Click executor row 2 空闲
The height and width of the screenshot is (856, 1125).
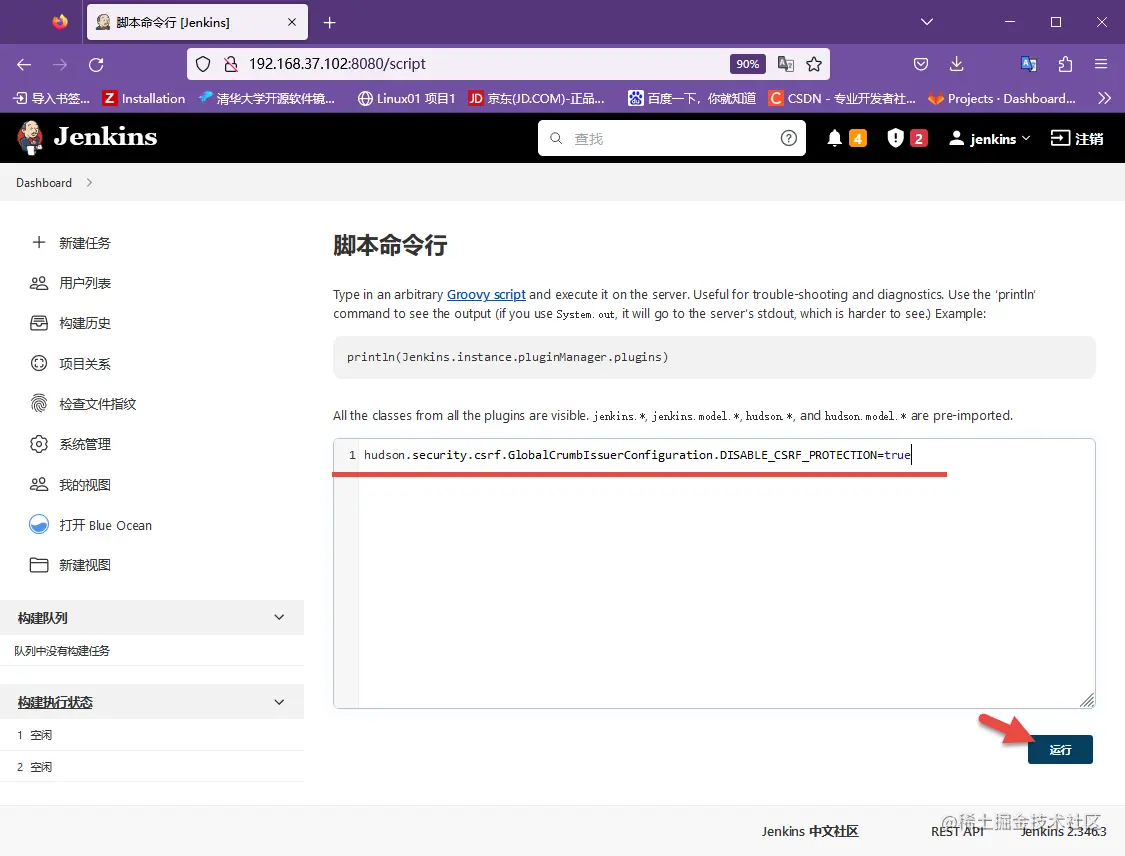[x=151, y=766]
